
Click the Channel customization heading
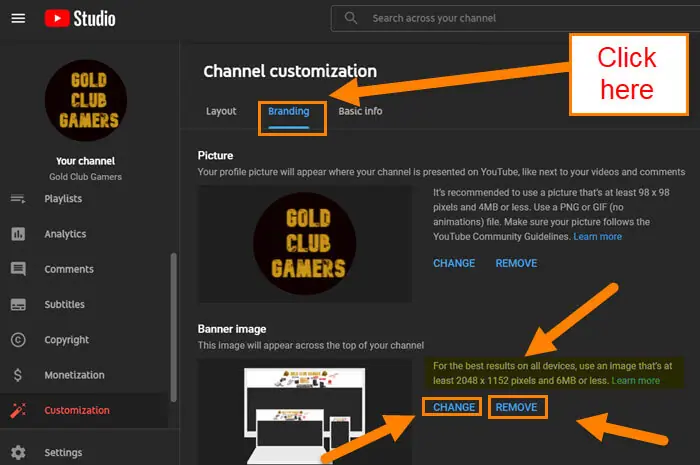point(290,71)
